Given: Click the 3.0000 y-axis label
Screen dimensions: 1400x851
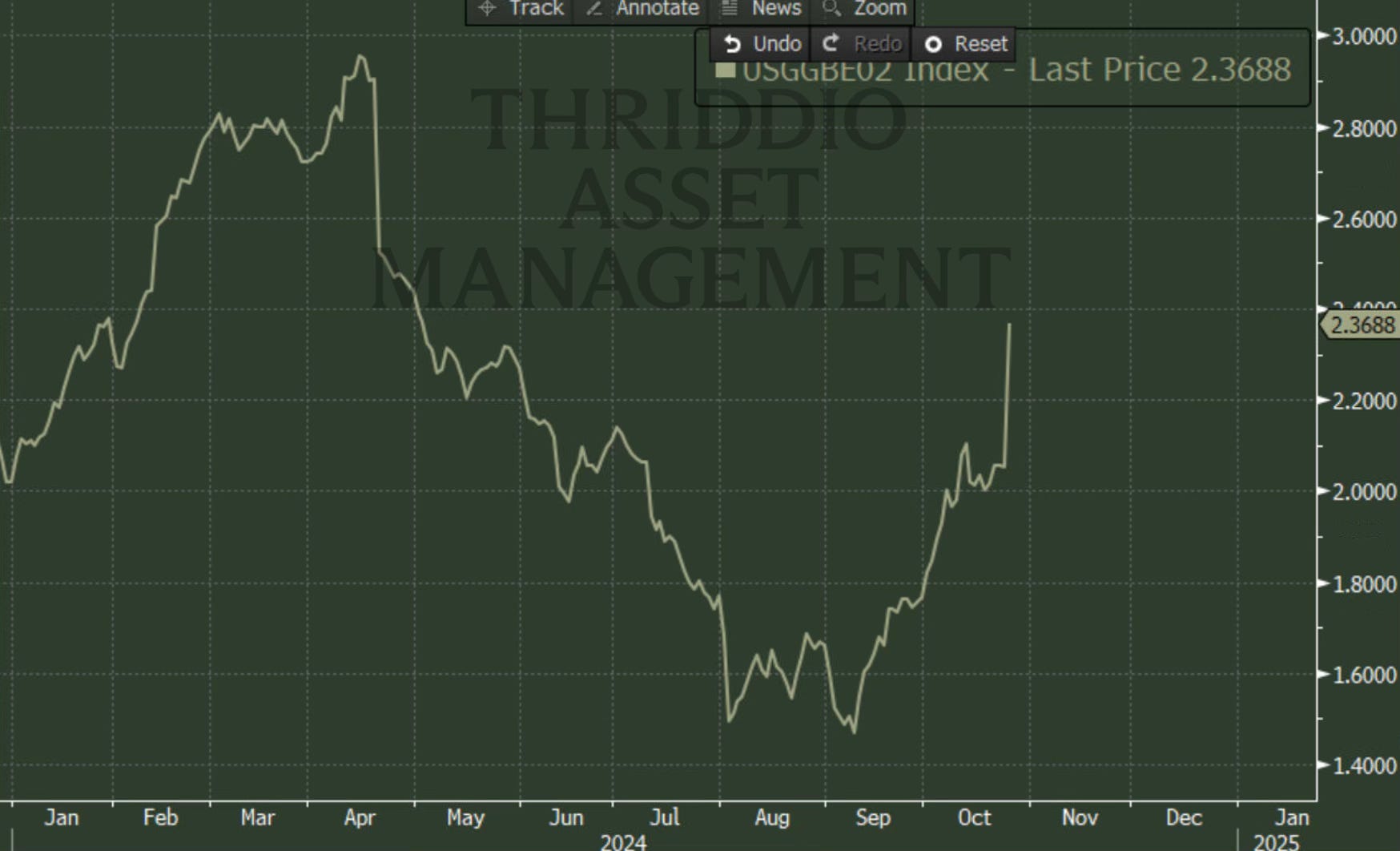Looking at the screenshot, I should coord(1364,36).
